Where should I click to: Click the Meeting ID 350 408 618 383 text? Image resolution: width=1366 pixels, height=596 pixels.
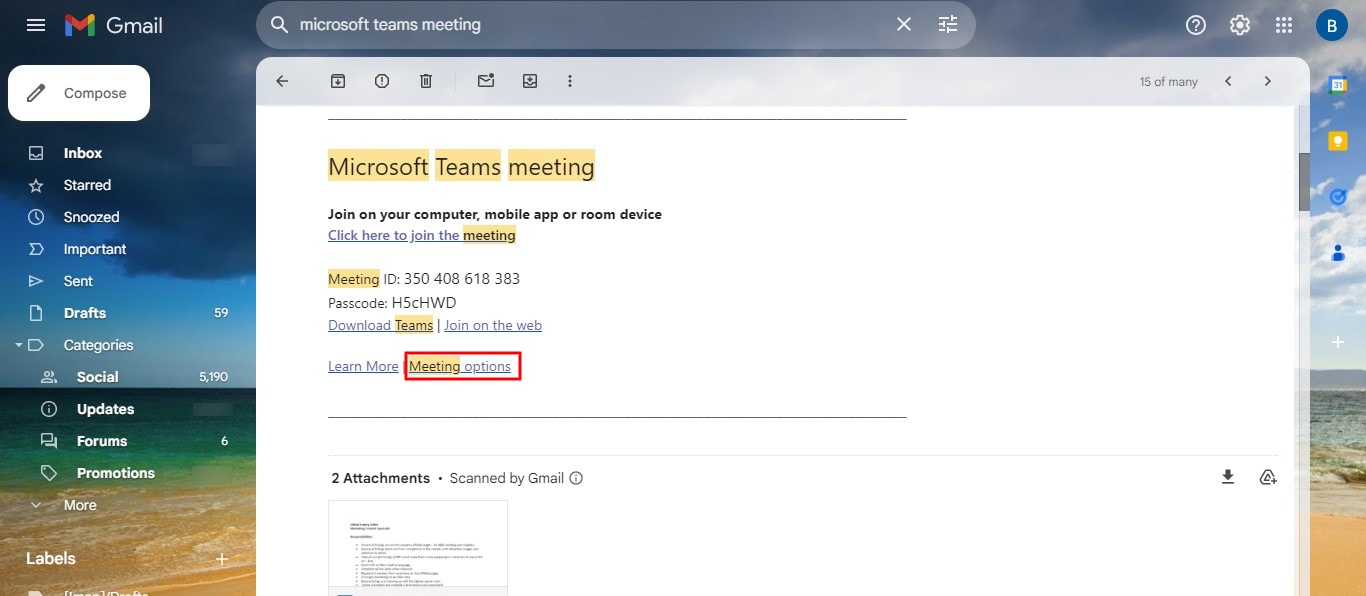424,279
